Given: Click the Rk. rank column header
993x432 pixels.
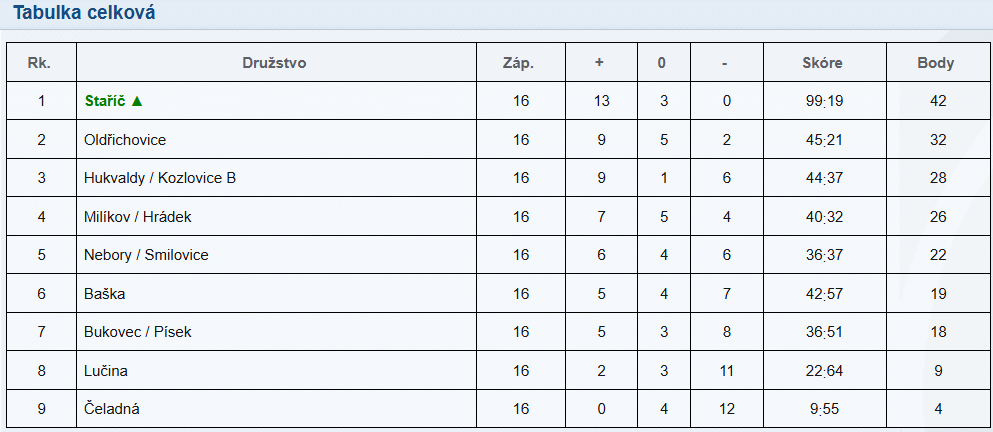Looking at the screenshot, I should coord(40,63).
